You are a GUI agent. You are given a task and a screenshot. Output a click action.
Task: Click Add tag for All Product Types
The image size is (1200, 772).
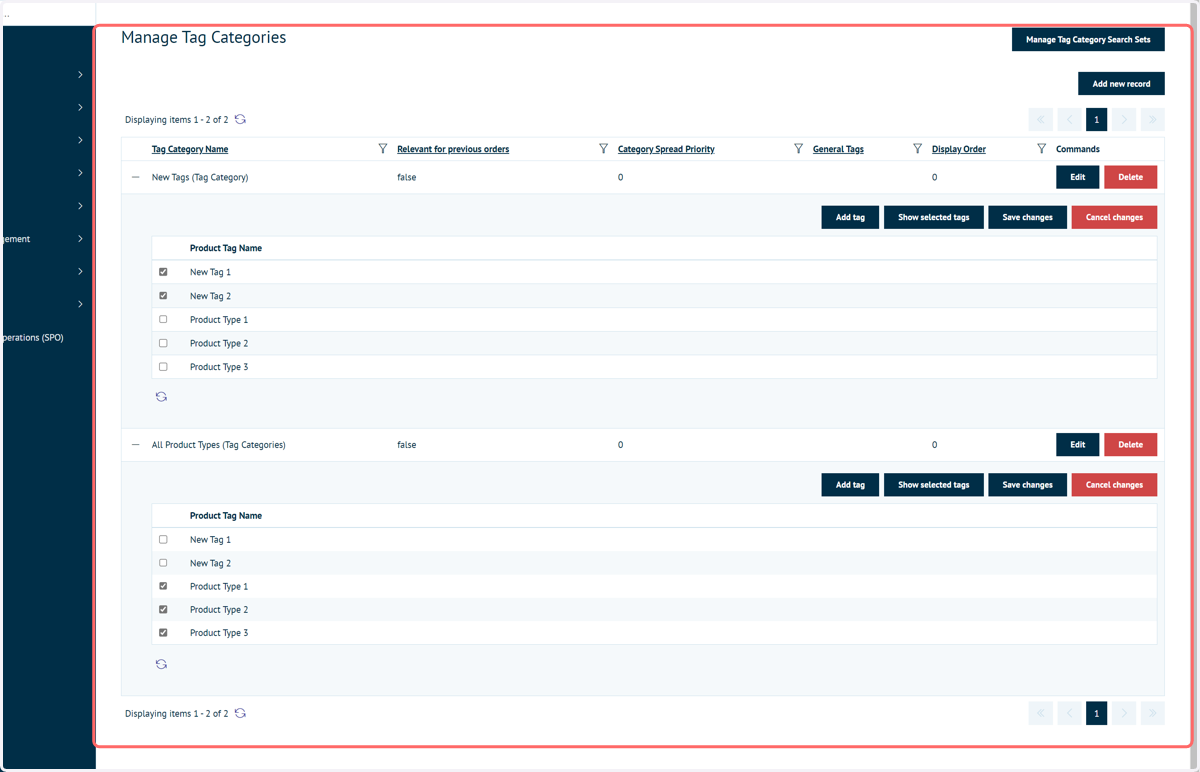tap(850, 485)
